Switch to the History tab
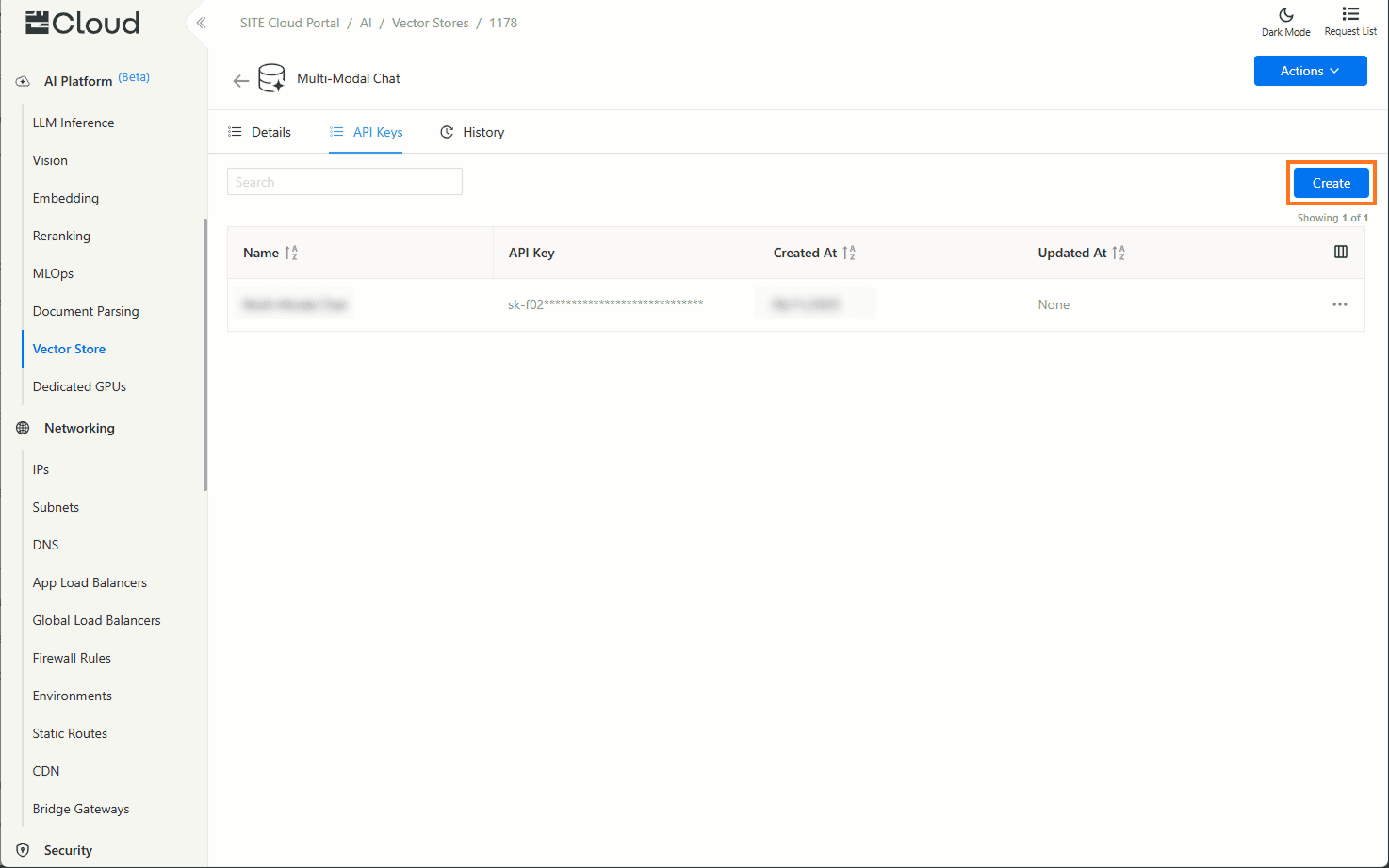Viewport: 1389px width, 868px height. [472, 132]
